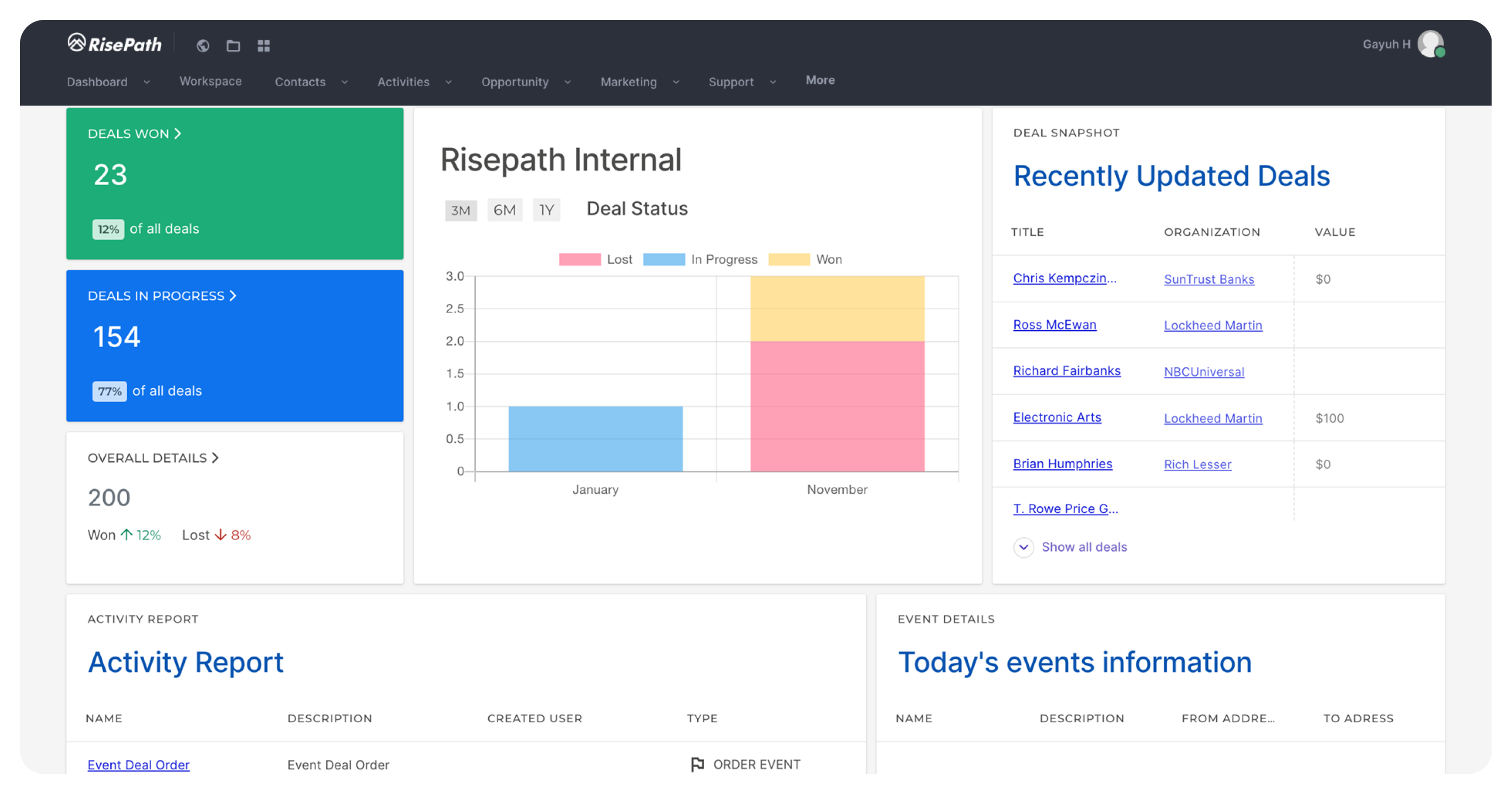Click the CREATED USER column header
This screenshot has width=1512, height=794.
(x=535, y=718)
